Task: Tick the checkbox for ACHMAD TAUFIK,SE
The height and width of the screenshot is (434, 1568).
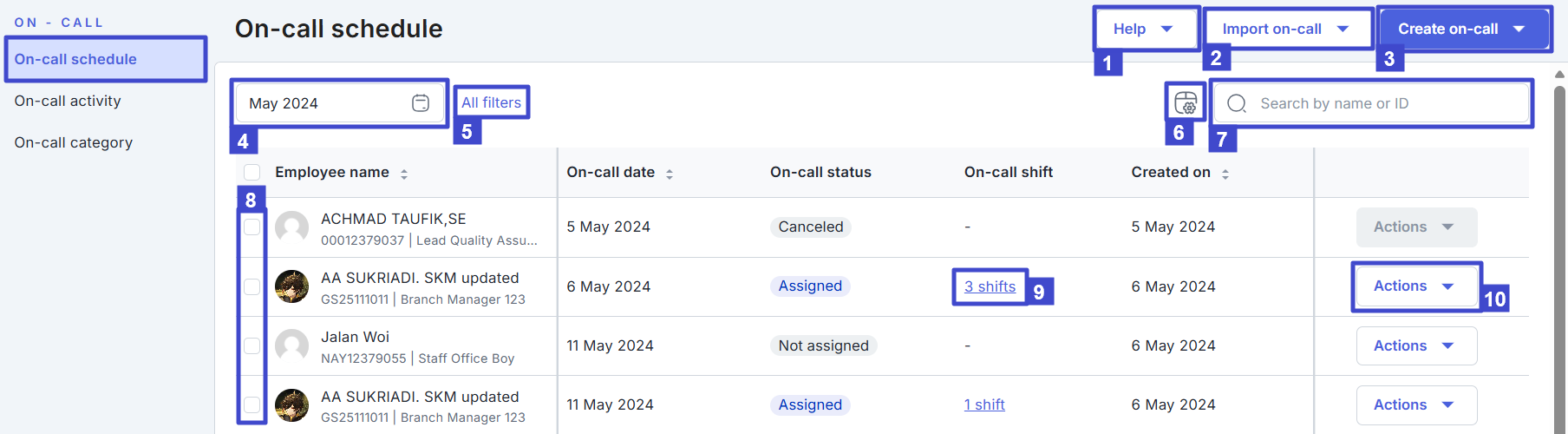Action: pyautogui.click(x=252, y=227)
